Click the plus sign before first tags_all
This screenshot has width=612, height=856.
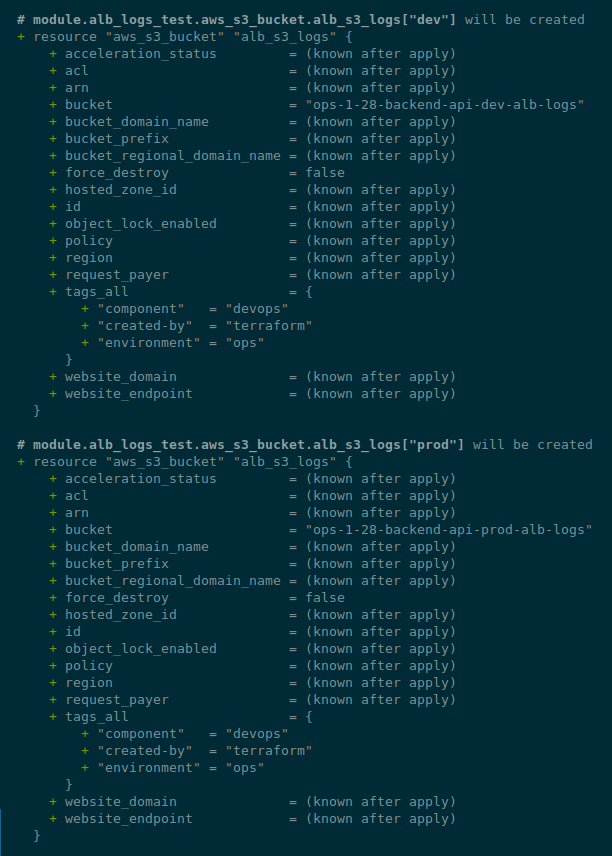point(53,292)
